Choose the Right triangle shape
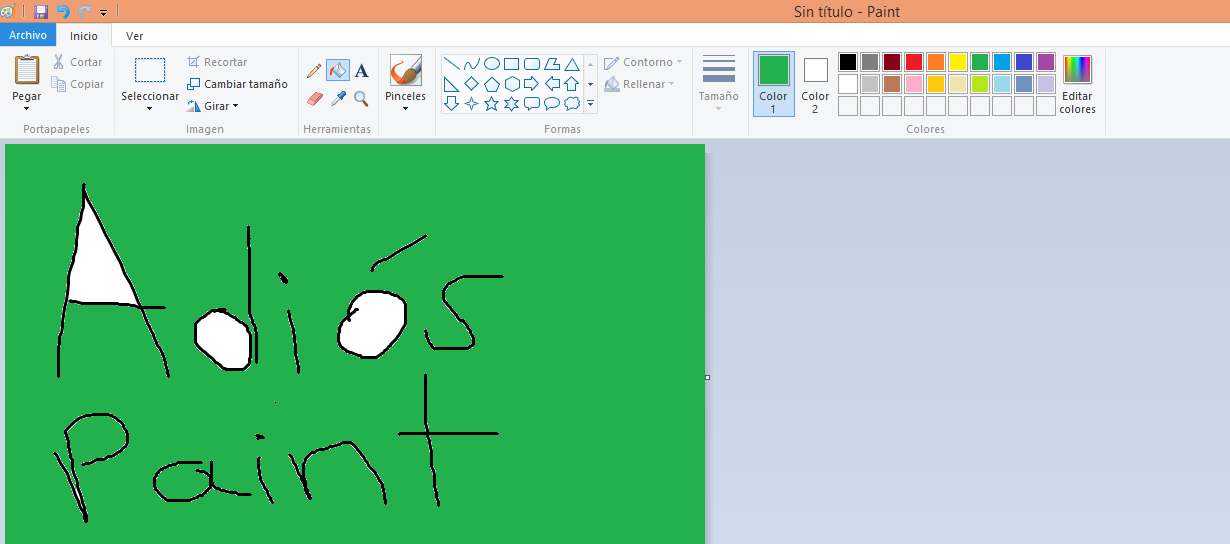 (451, 84)
